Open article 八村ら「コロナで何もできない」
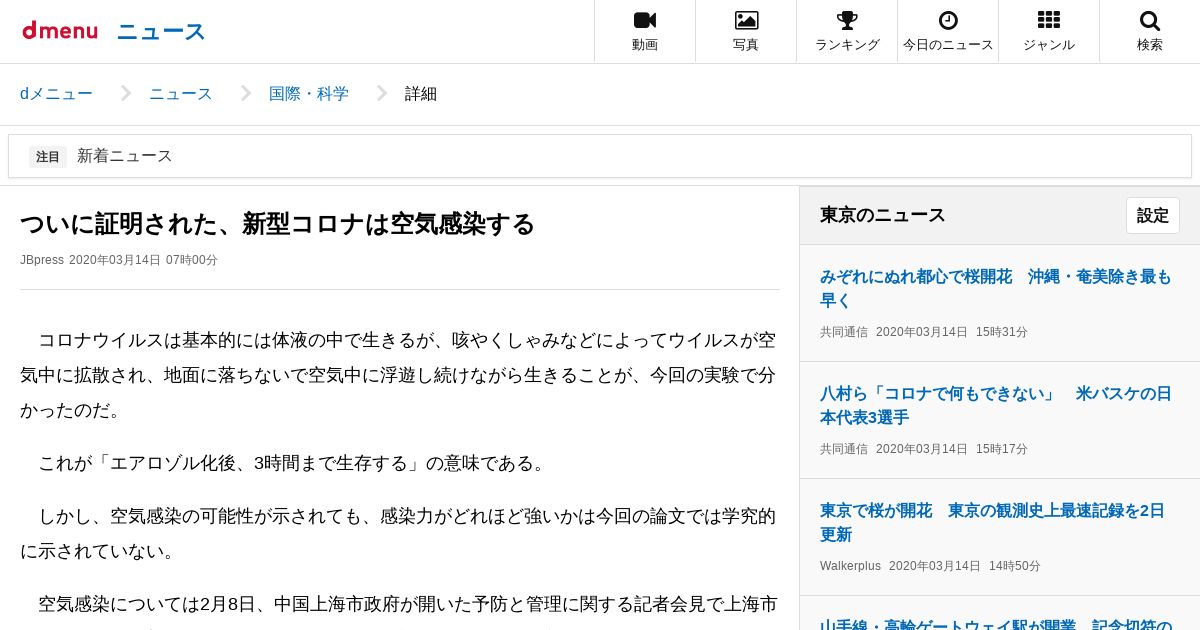Viewport: 1200px width, 630px height. click(996, 405)
